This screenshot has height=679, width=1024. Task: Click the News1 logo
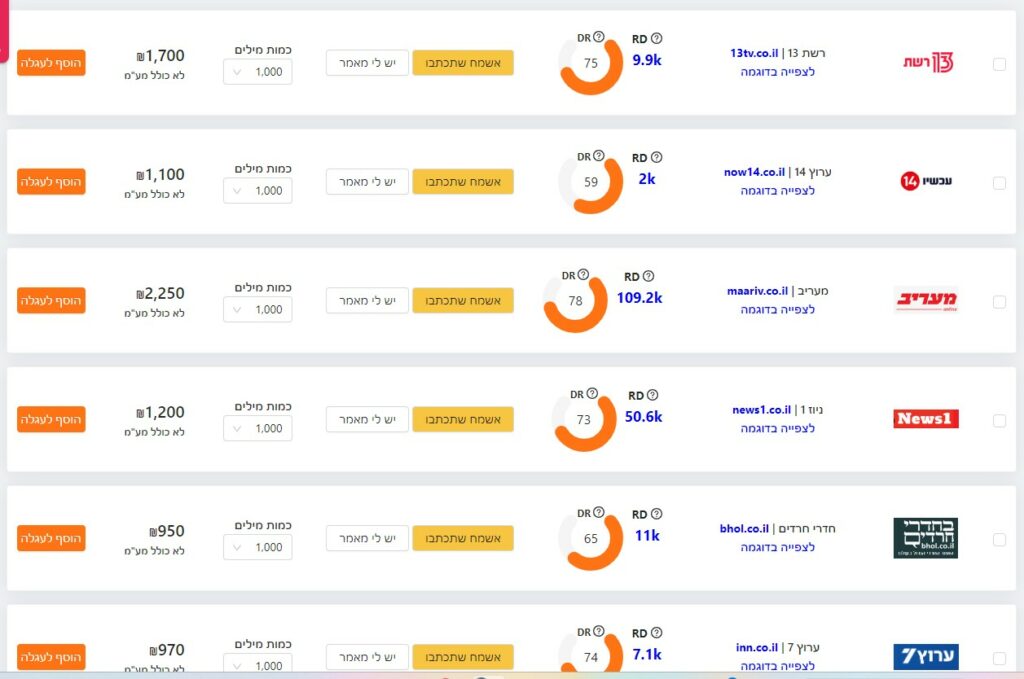(x=926, y=418)
